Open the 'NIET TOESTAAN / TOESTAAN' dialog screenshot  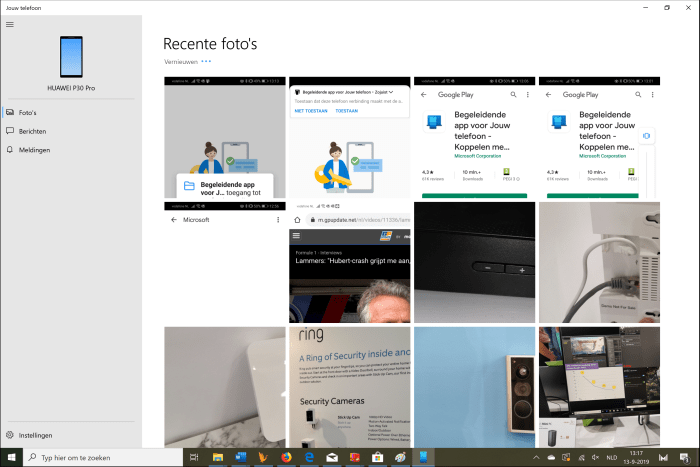pos(350,138)
